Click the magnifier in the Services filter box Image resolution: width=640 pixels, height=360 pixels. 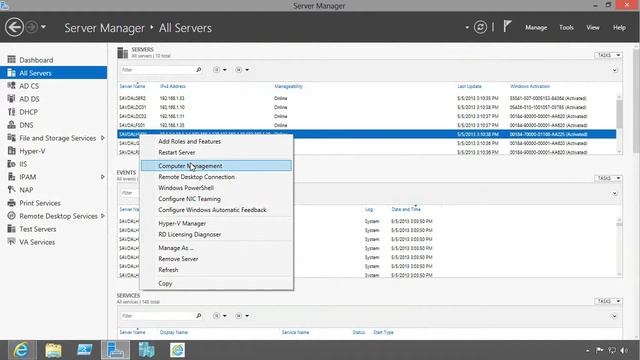tap(199, 316)
